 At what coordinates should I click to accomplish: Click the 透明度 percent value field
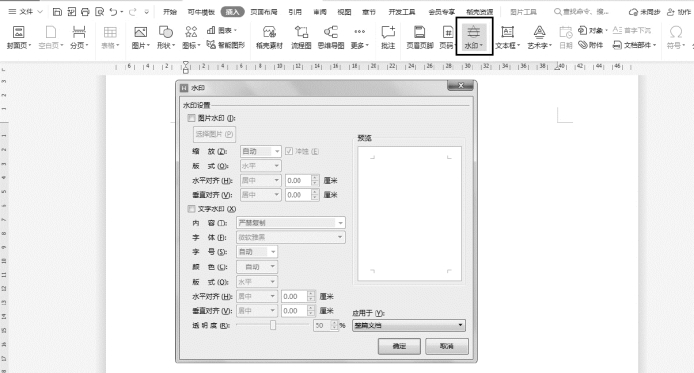[x=322, y=325]
